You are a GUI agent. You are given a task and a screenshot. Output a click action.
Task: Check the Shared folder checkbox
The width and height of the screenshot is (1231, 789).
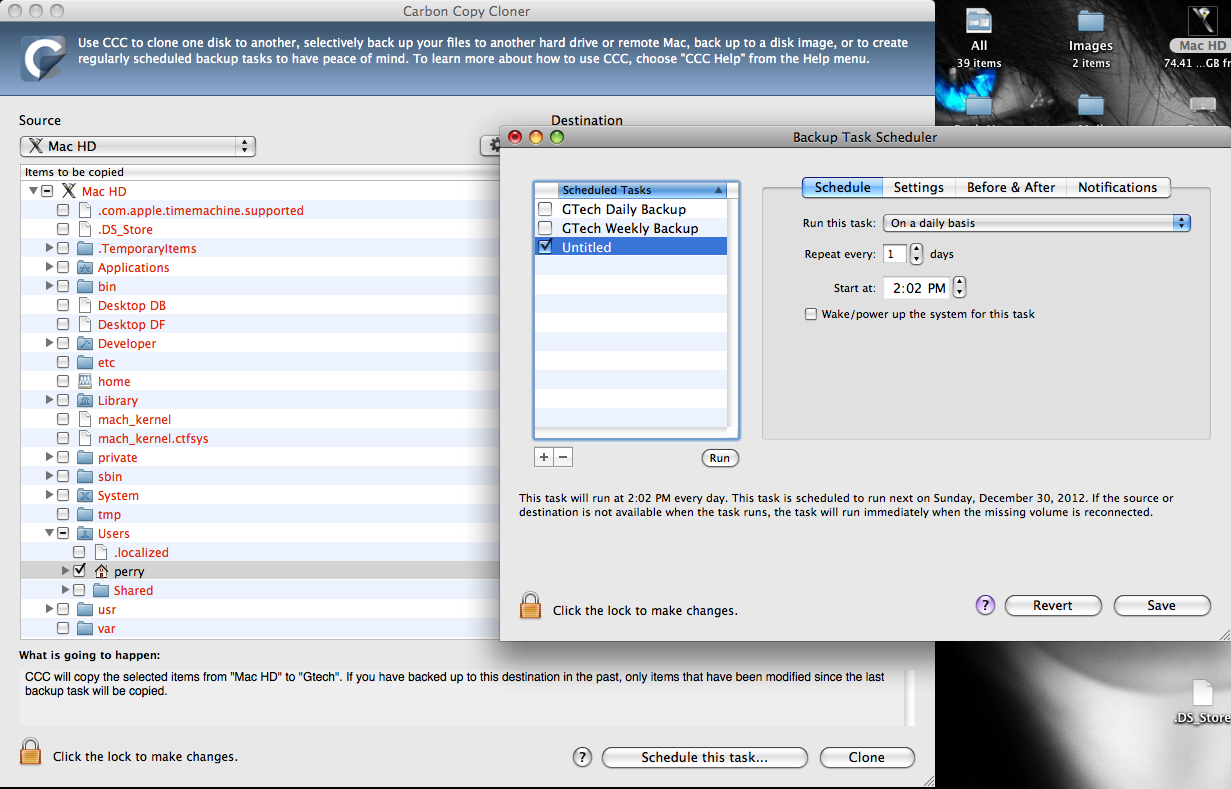point(79,591)
